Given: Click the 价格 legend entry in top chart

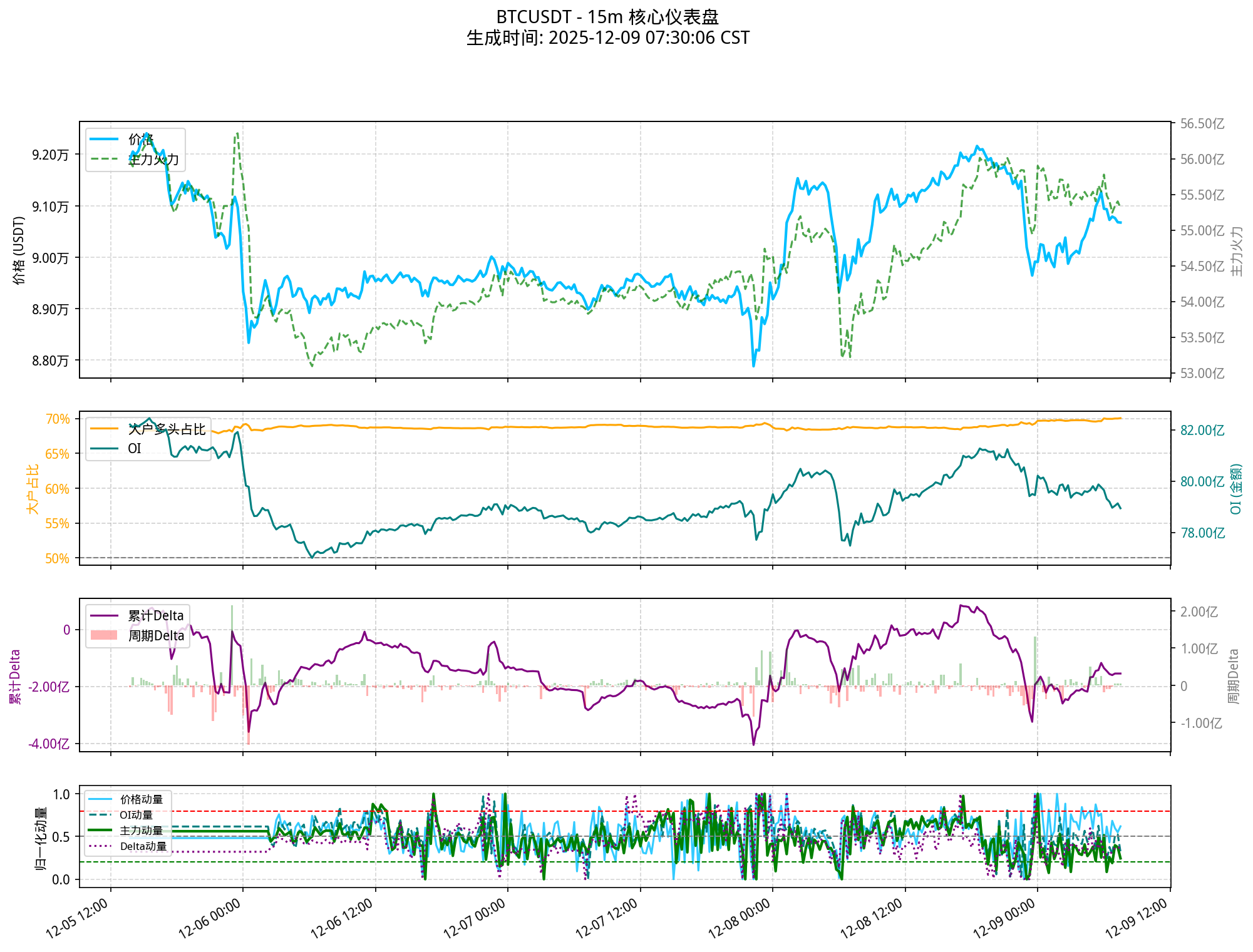Looking at the screenshot, I should tap(142, 139).
